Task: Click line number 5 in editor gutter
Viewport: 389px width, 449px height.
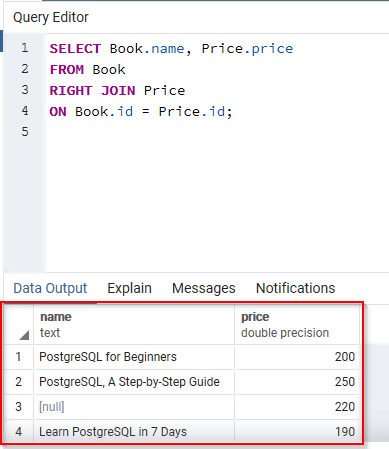Action: pyautogui.click(x=25, y=131)
